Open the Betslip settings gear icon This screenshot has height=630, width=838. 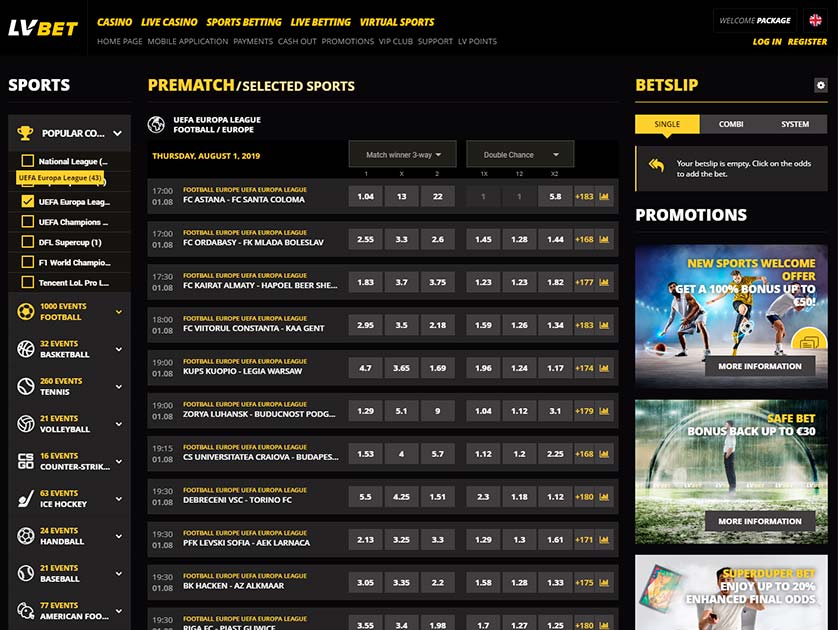[x=822, y=86]
